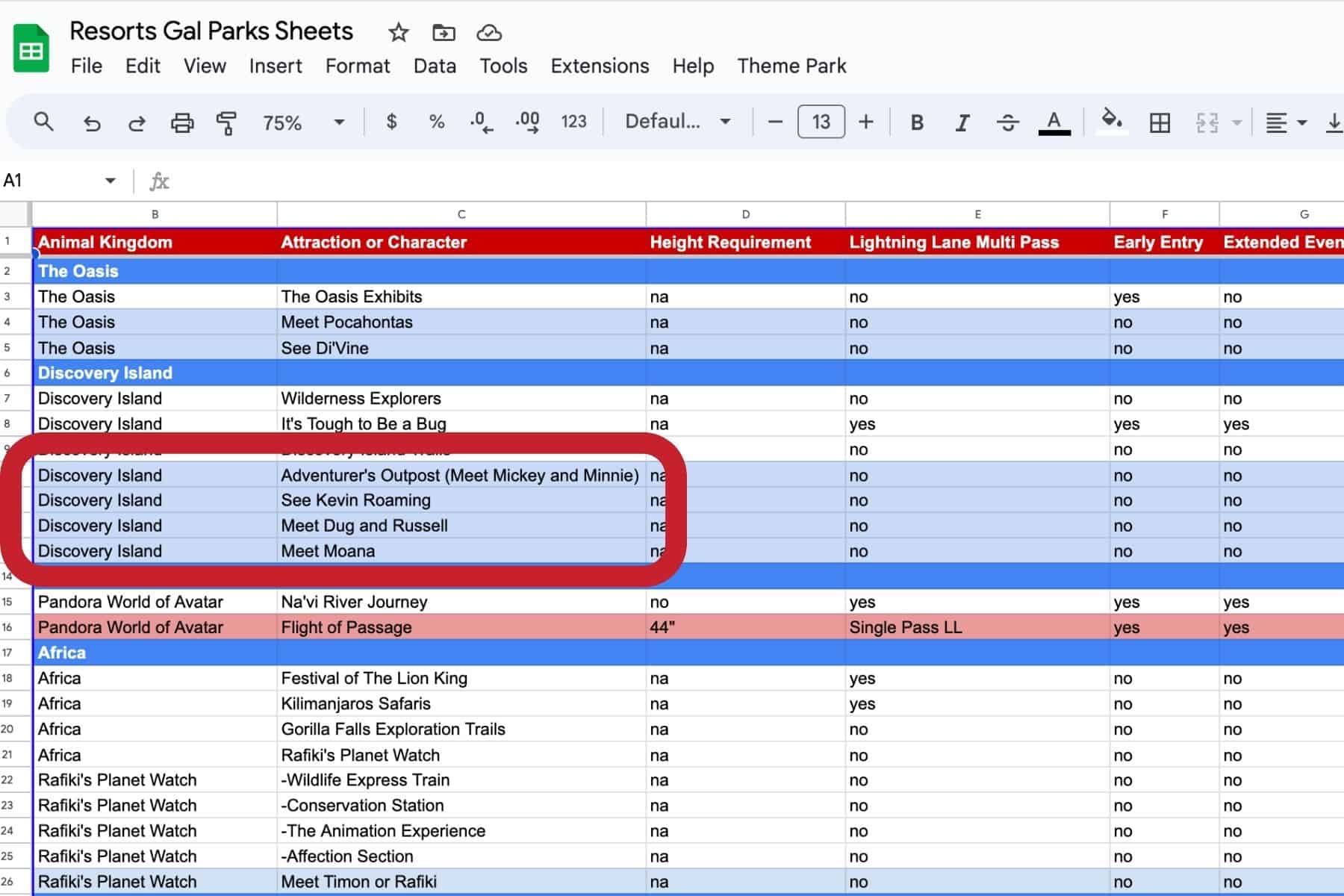Toggle strikethrough formatting

click(1008, 122)
